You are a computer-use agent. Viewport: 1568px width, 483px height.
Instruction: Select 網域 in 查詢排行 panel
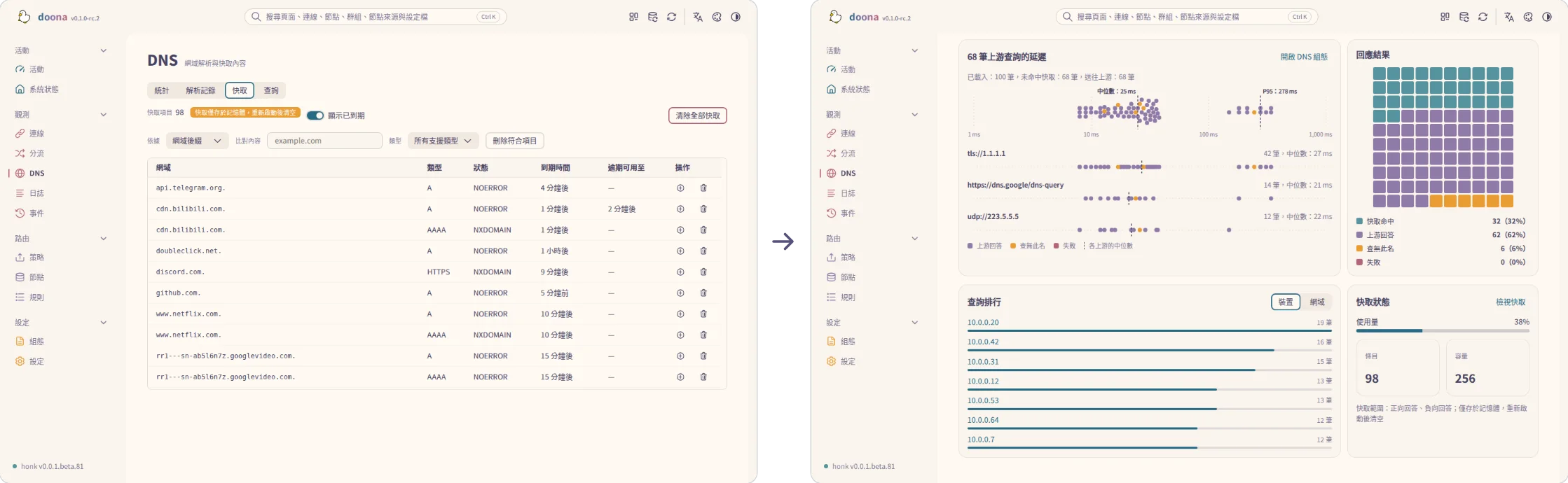(x=1317, y=302)
